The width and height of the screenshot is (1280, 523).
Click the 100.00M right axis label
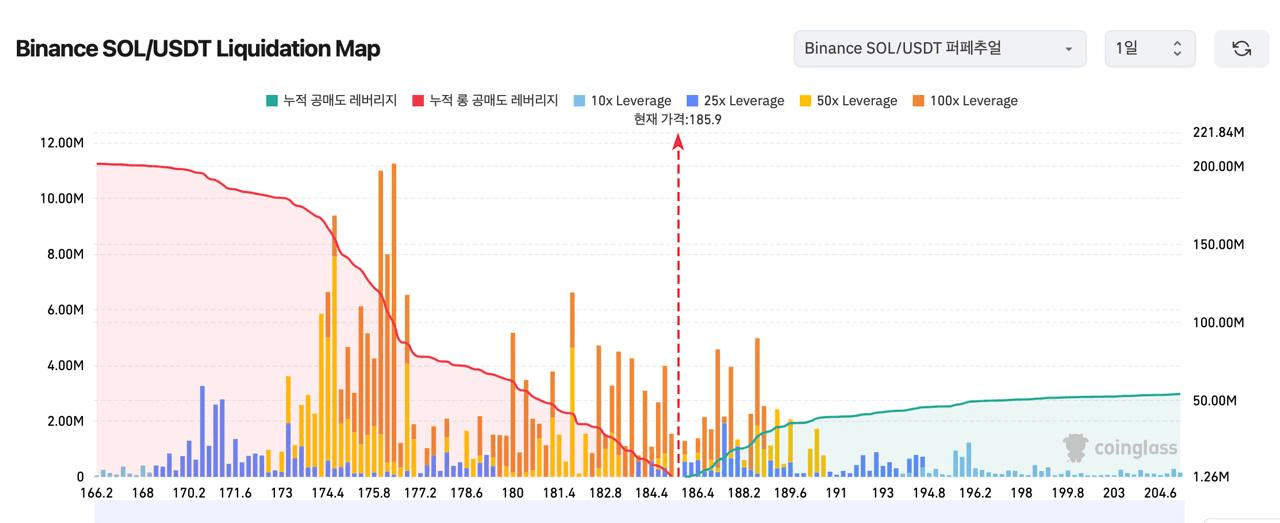pos(1219,322)
